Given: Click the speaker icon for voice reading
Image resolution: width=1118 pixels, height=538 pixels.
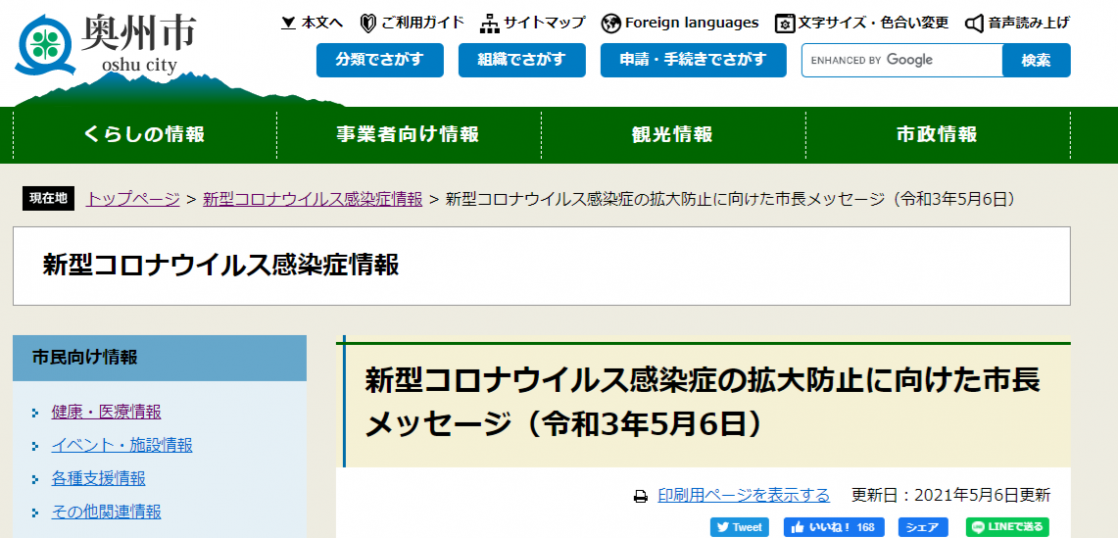Looking at the screenshot, I should [x=975, y=24].
